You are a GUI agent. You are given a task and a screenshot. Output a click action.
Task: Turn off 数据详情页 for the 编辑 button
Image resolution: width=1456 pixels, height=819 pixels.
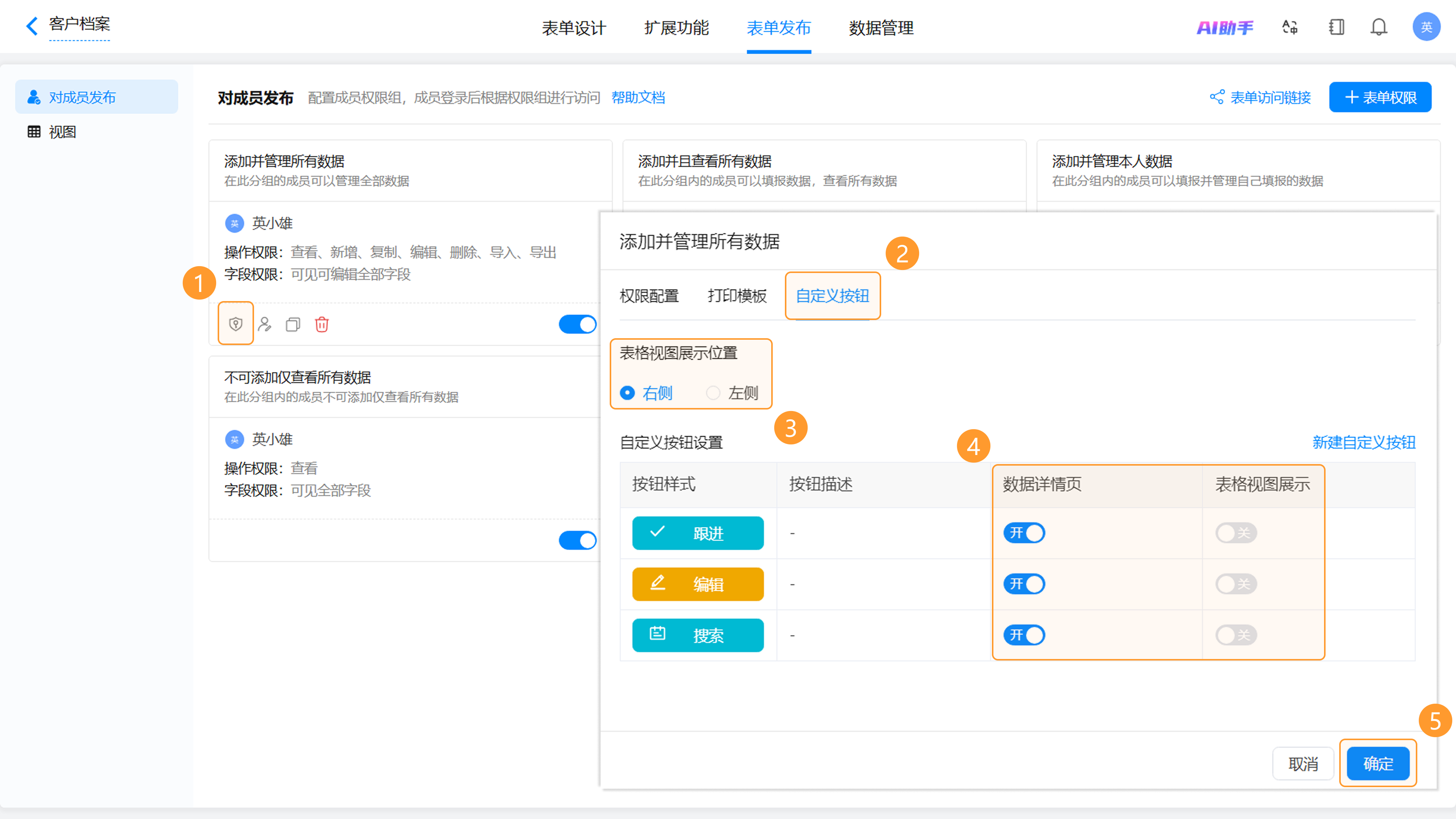point(1024,583)
